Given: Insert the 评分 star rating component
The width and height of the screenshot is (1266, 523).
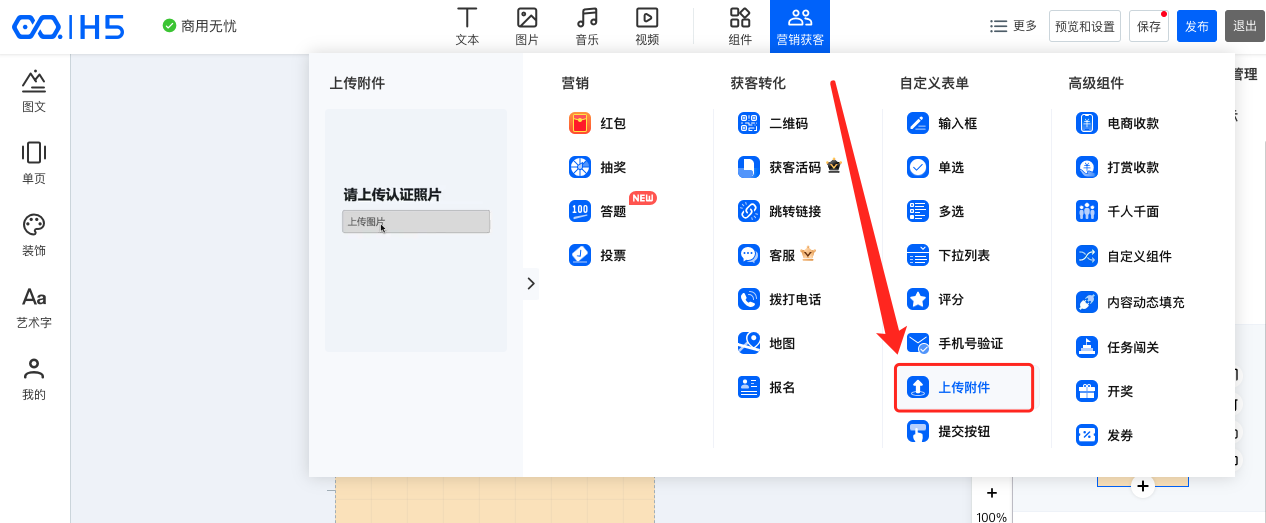Looking at the screenshot, I should pos(936,299).
